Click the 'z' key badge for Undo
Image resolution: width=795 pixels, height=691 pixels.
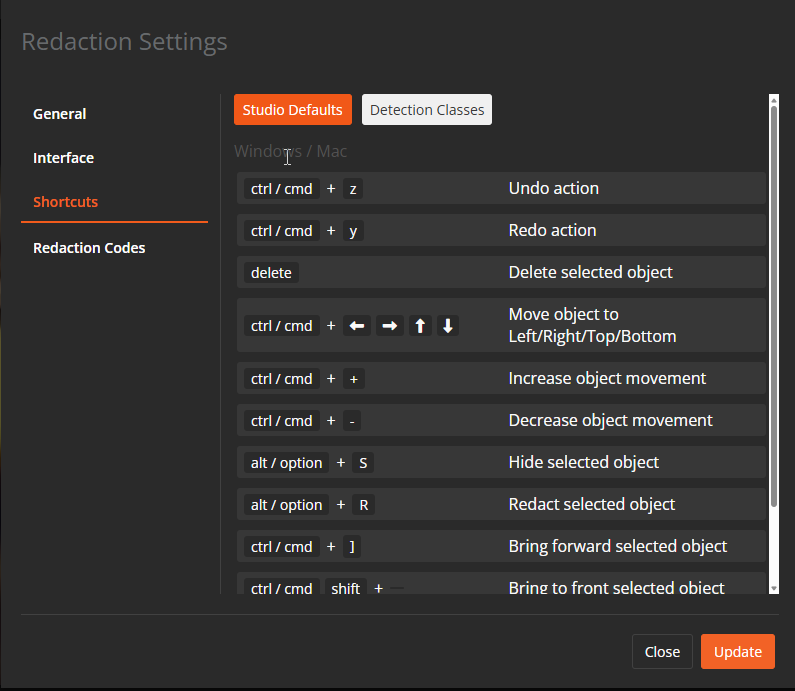(352, 189)
